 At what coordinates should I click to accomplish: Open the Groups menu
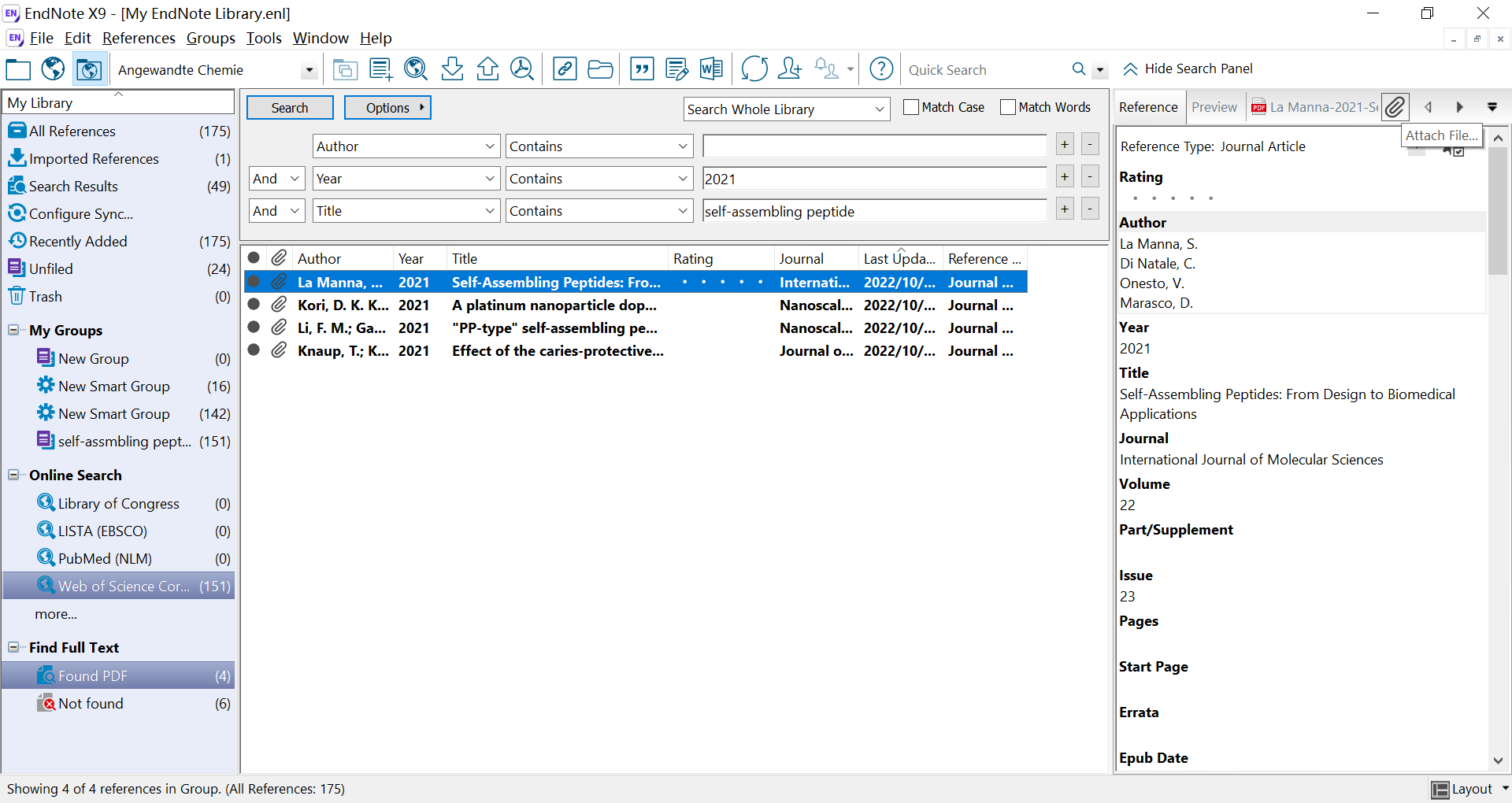210,38
